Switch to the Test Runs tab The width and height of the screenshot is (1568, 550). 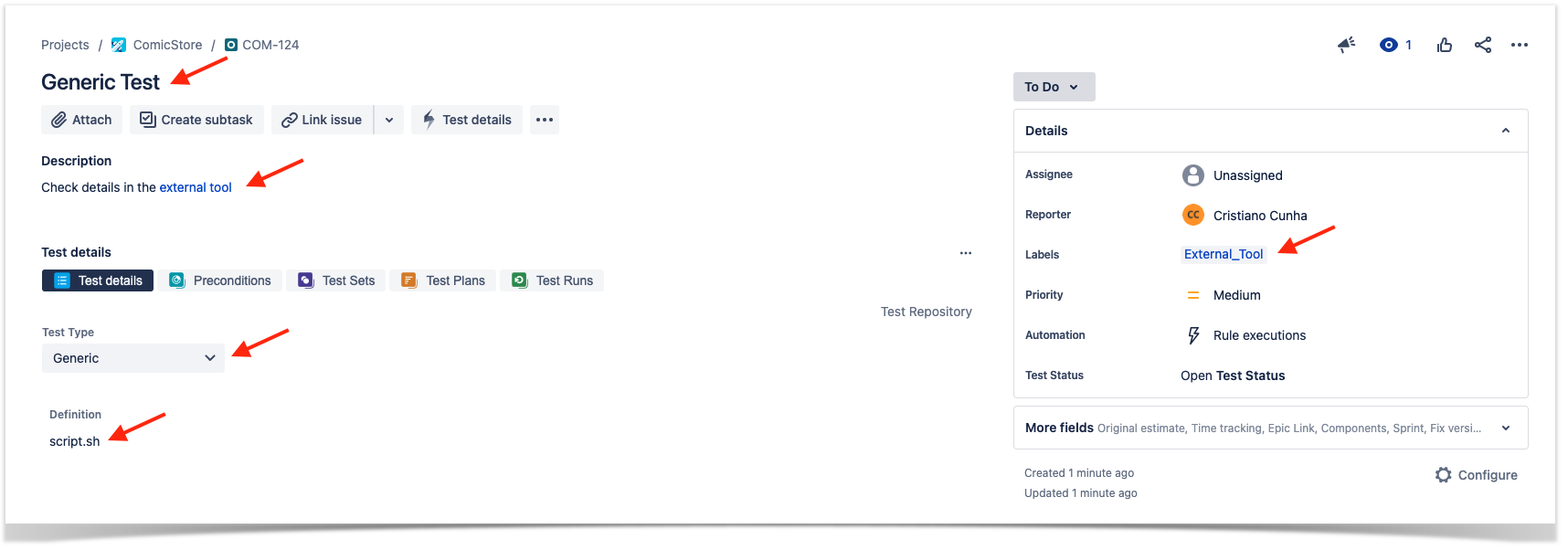552,280
